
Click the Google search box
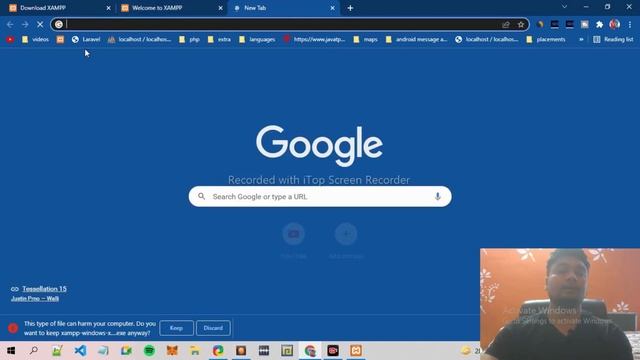coord(320,197)
